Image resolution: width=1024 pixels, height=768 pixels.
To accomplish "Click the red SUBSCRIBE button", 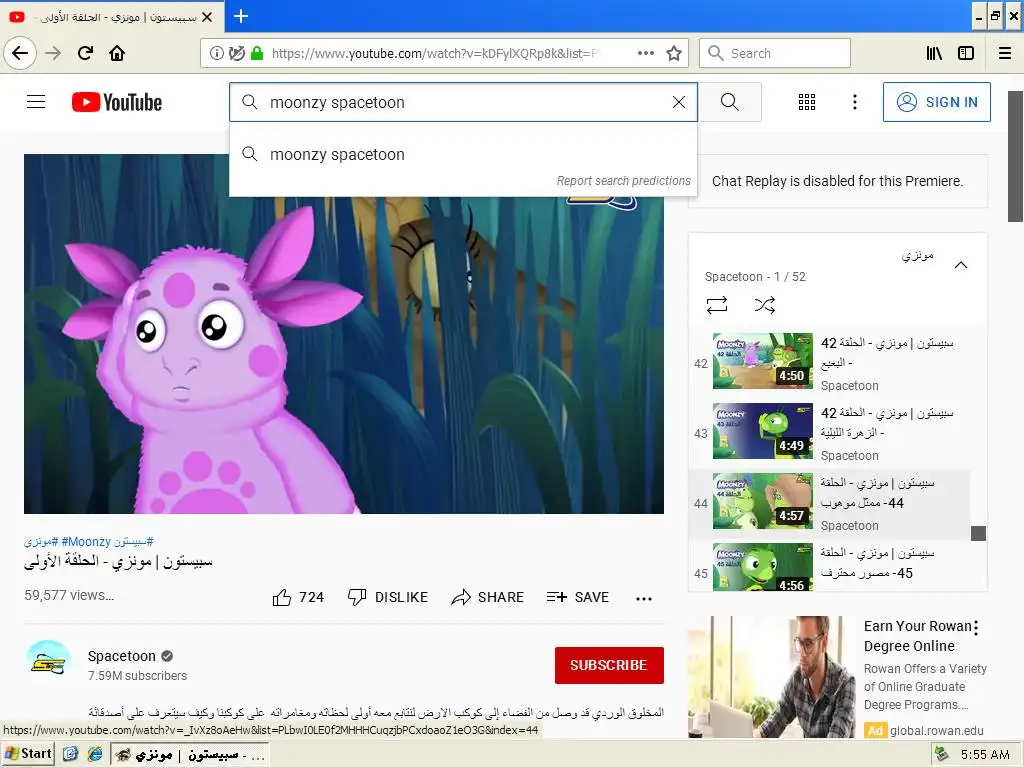I will pyautogui.click(x=609, y=665).
